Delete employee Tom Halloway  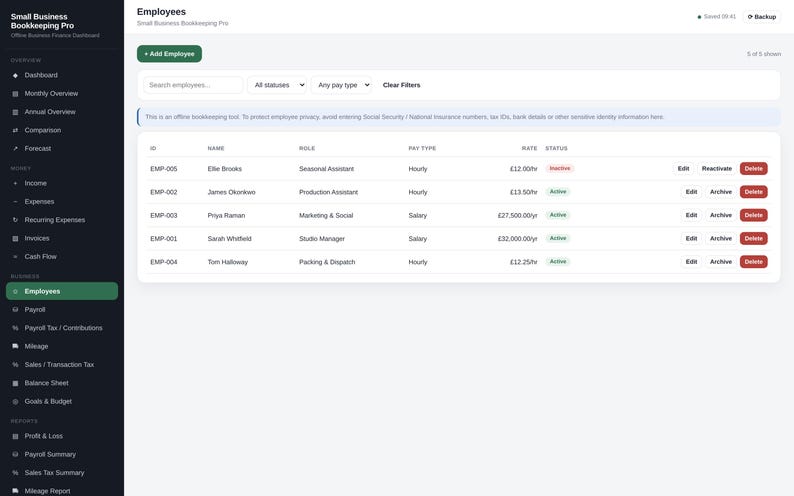tap(753, 262)
